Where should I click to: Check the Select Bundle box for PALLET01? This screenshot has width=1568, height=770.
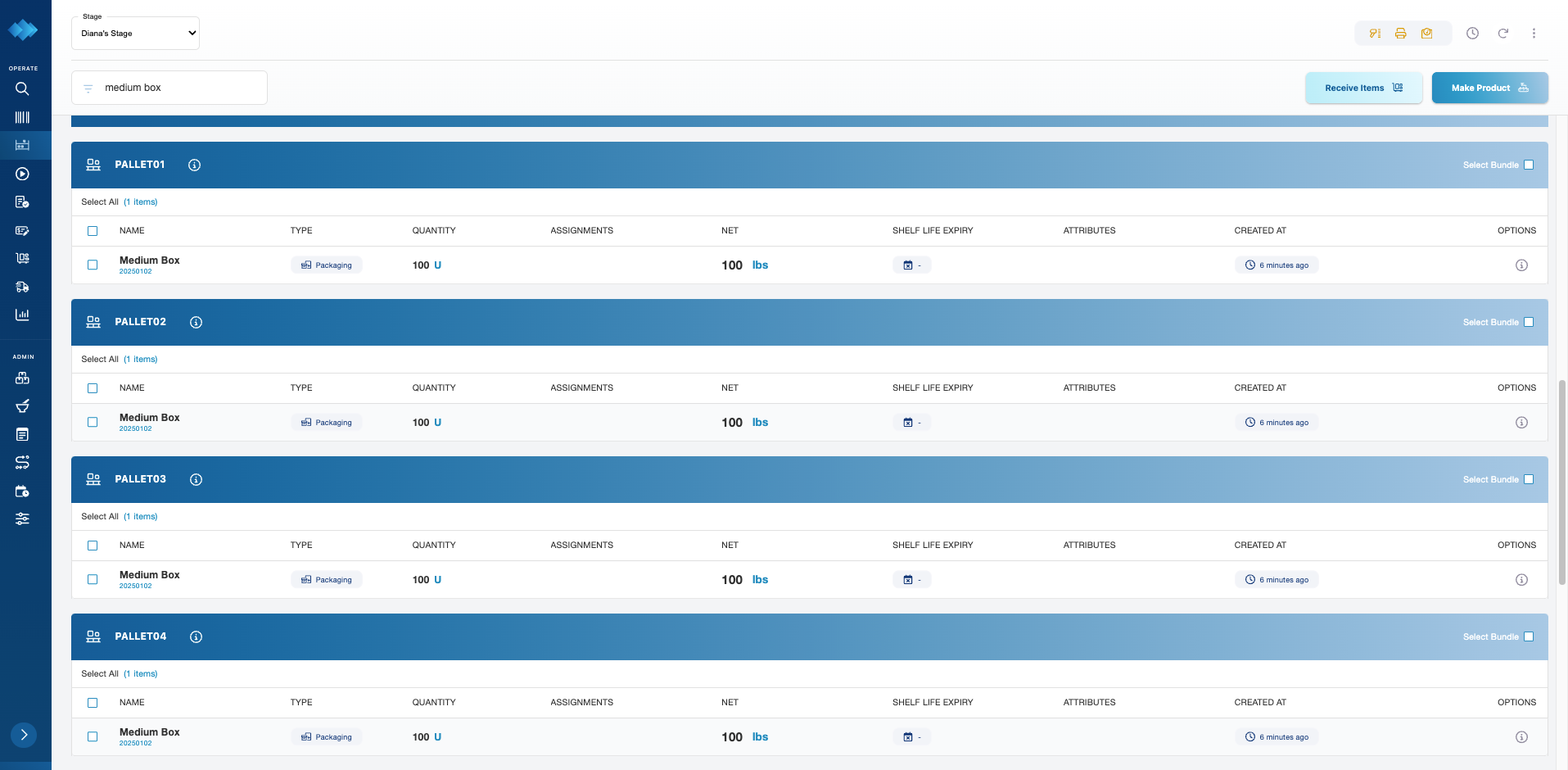[1528, 165]
